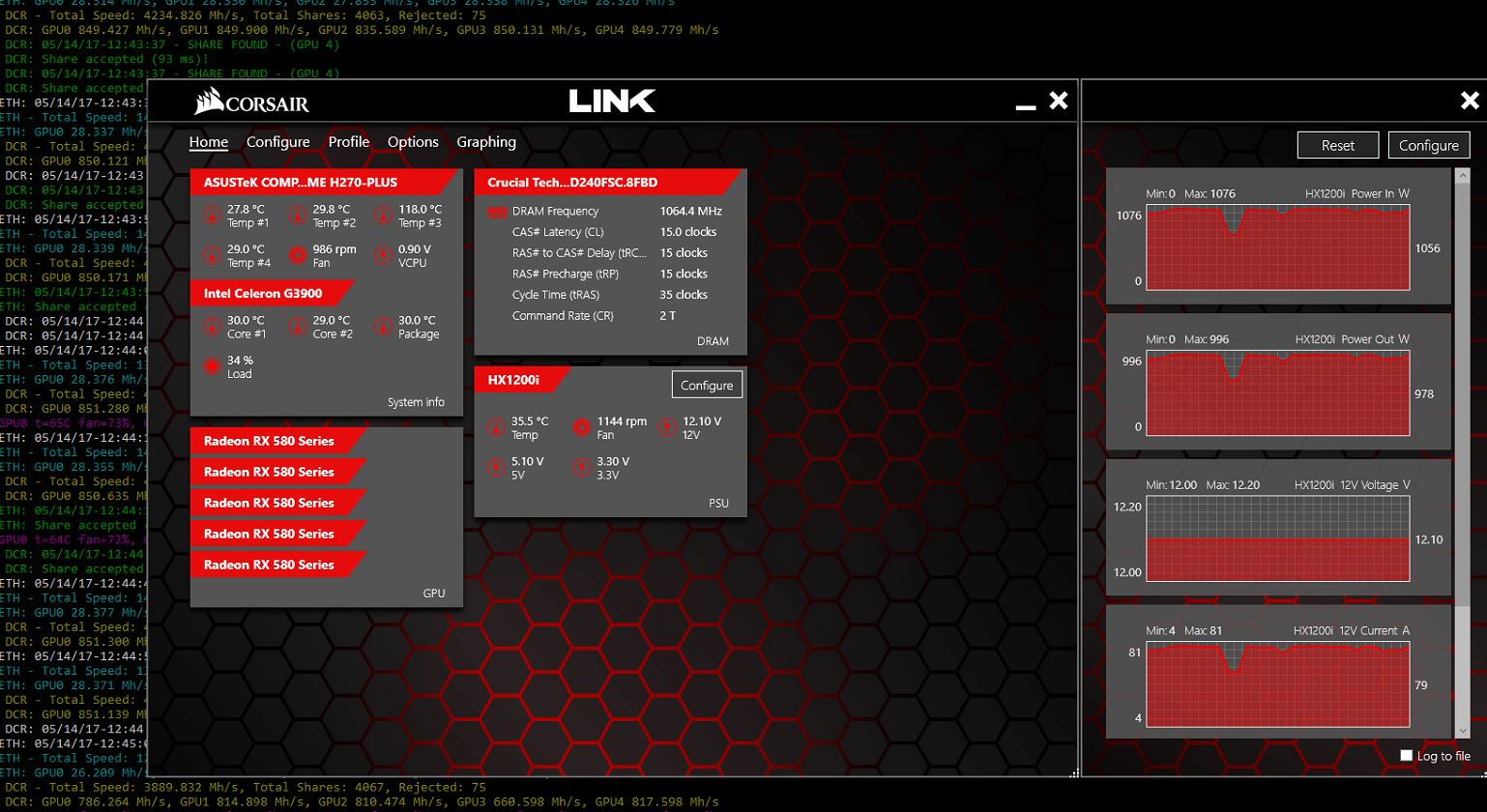This screenshot has width=1487, height=812.
Task: Click the PSU Temp thermometer icon
Action: 496,427
